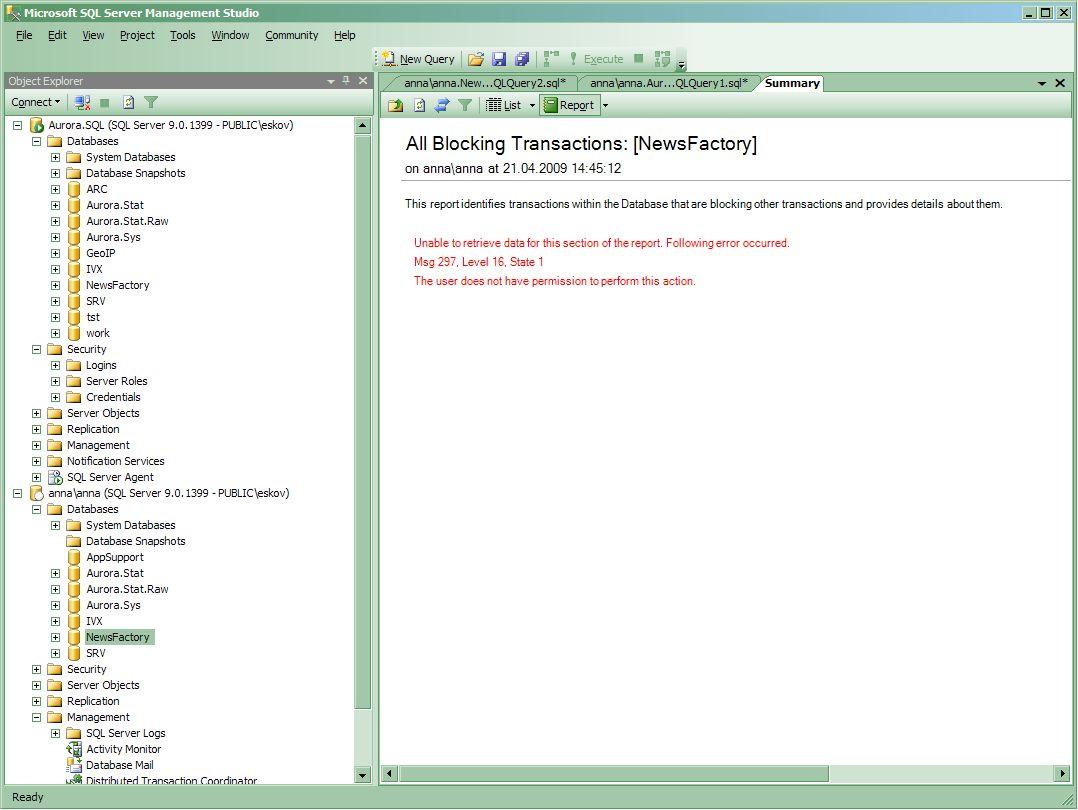The image size is (1078, 810).
Task: Click the ARC database cylinder icon
Action: tap(74, 189)
